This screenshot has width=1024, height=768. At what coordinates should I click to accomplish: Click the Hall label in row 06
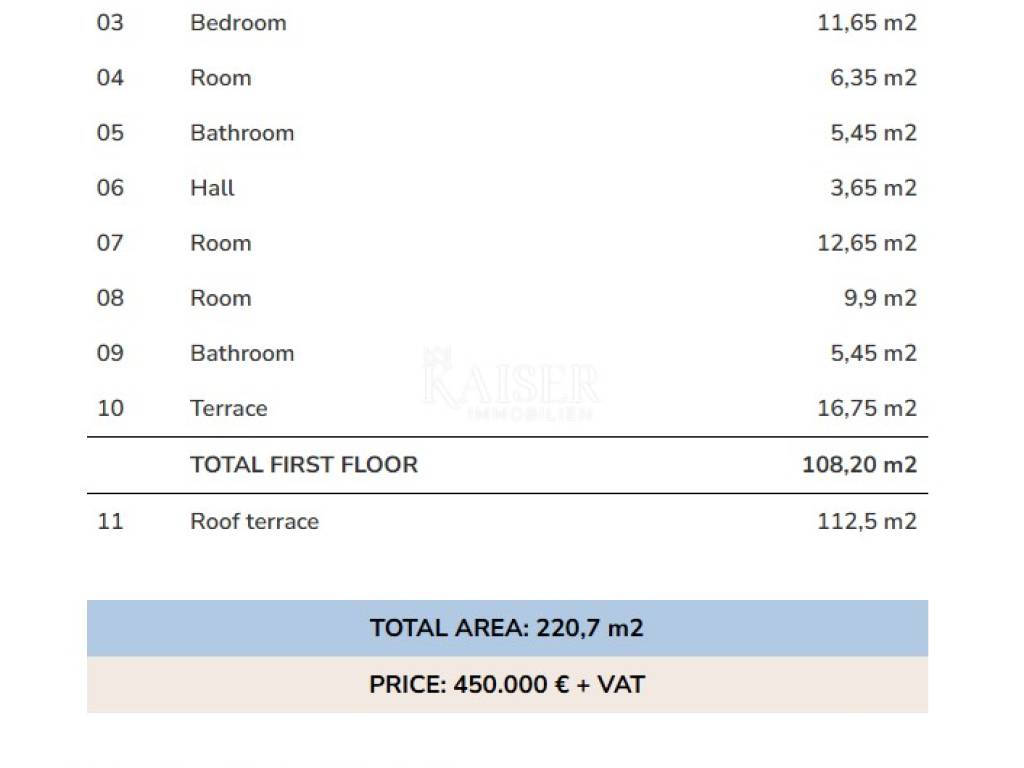[212, 188]
